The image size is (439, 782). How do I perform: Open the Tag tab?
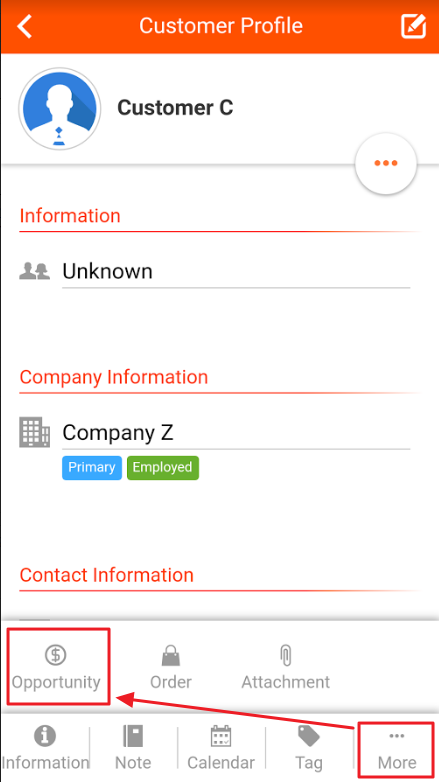(x=309, y=747)
